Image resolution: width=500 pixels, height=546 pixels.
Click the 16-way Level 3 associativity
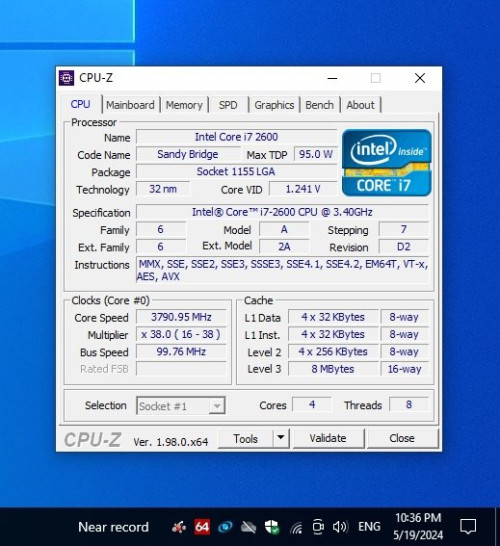(405, 369)
